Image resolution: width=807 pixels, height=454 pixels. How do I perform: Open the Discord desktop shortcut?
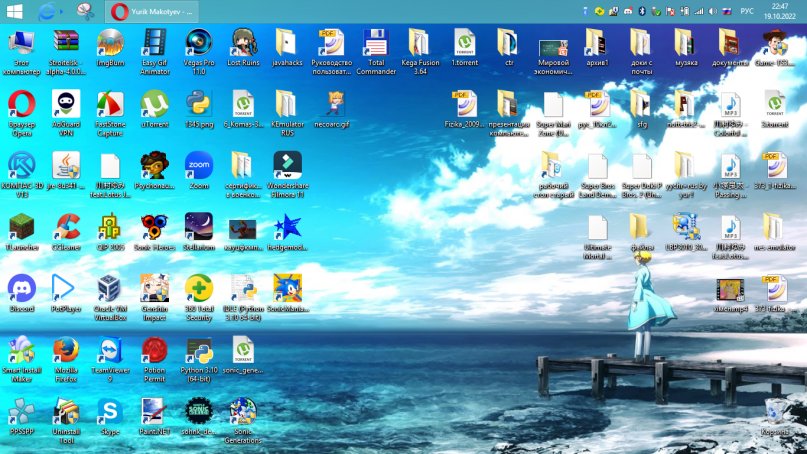click(21, 289)
